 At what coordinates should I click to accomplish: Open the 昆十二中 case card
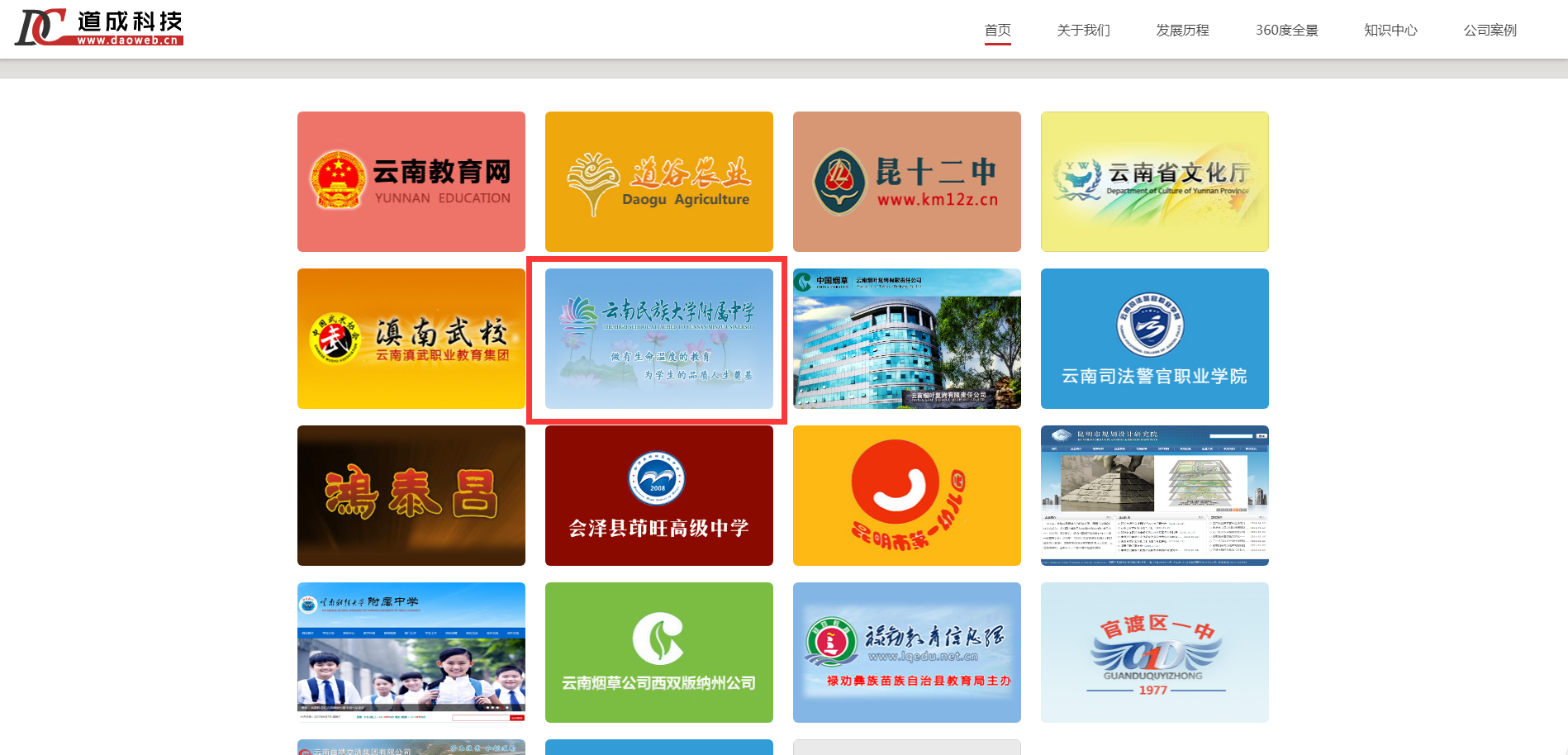pyautogui.click(x=907, y=182)
